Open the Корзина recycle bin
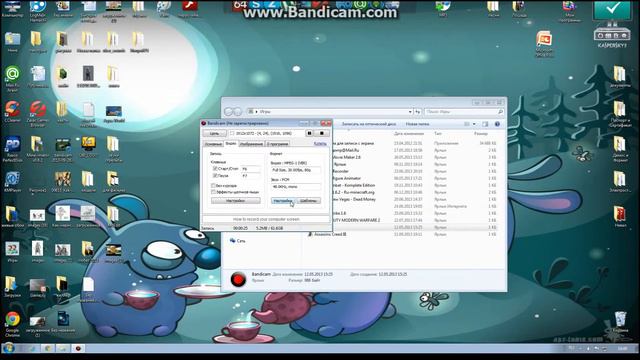 (x=620, y=322)
